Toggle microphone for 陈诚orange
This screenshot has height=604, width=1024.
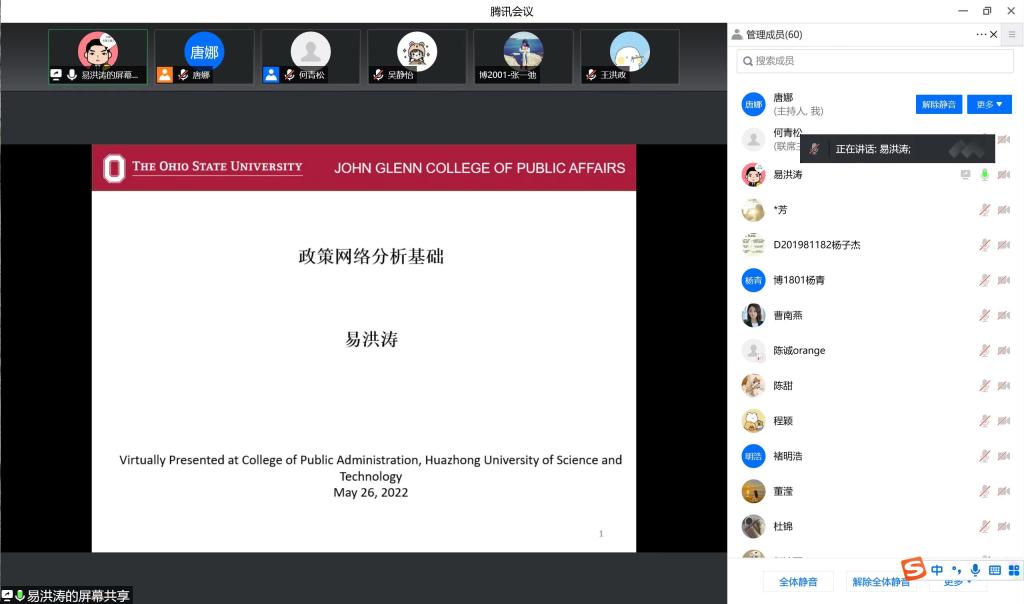coord(985,351)
